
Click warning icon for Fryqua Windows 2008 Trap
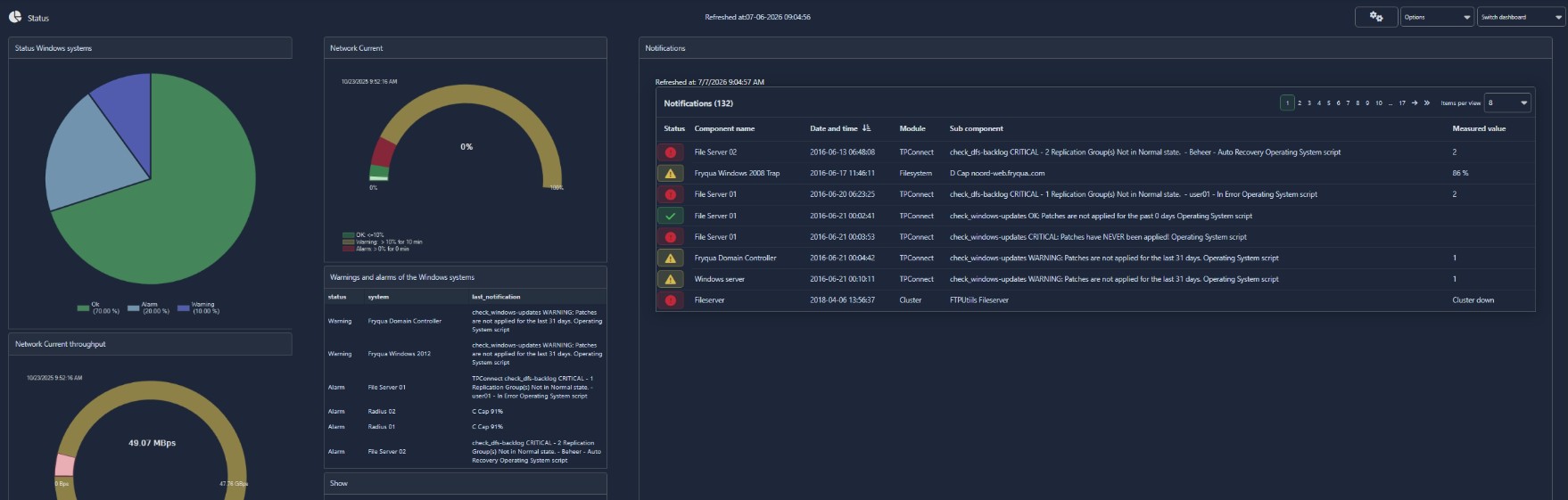670,173
